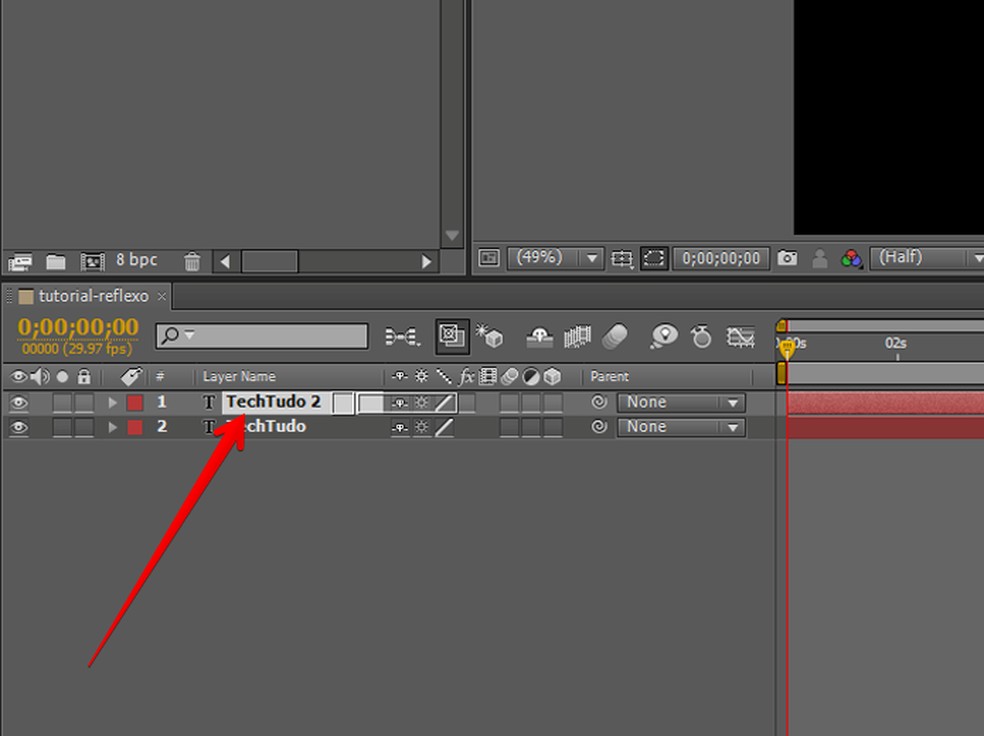Screen dimensions: 984x736
Task: Click the Effect fx column header
Action: point(466,376)
